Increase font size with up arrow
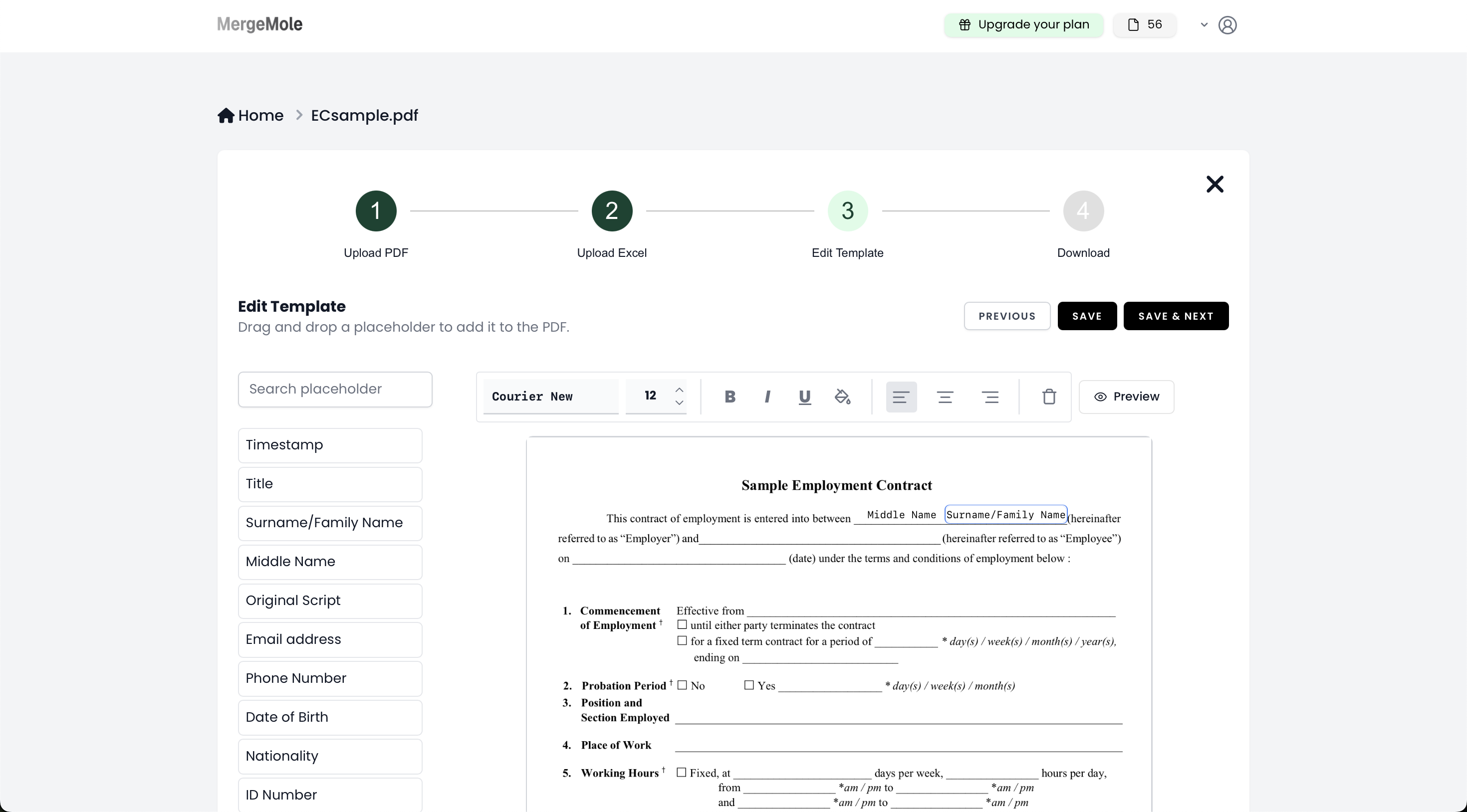Screen dimensions: 1467x812 pyautogui.click(x=679, y=390)
